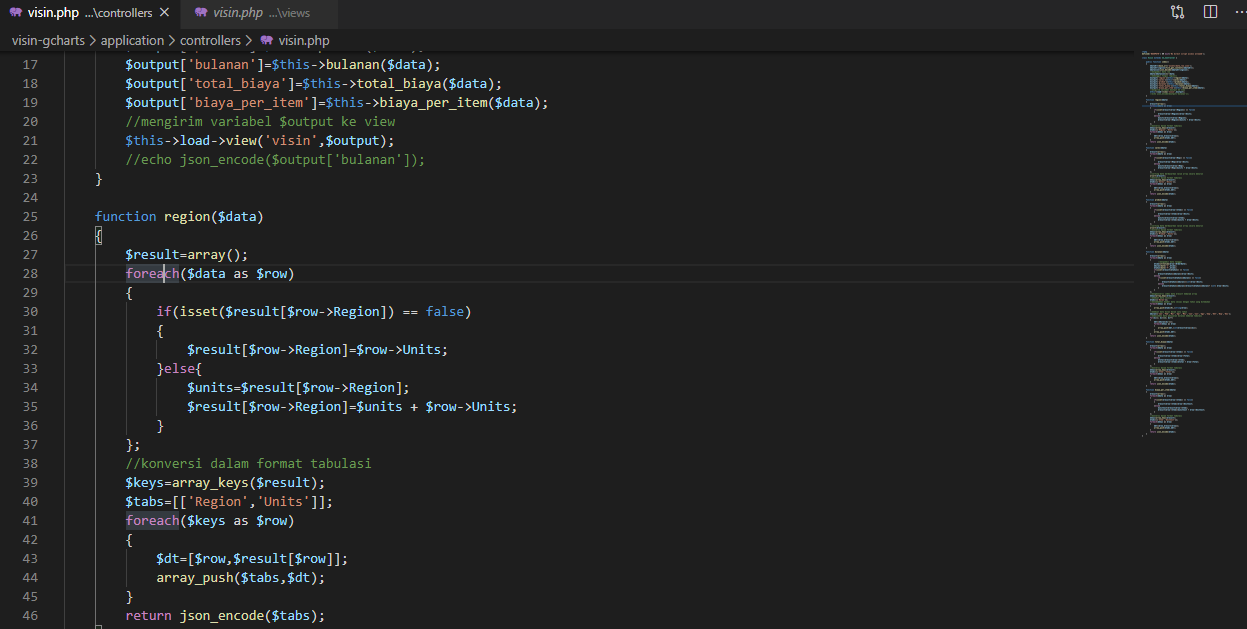
Task: Open controllers breadcrumb segment
Action: tap(210, 40)
